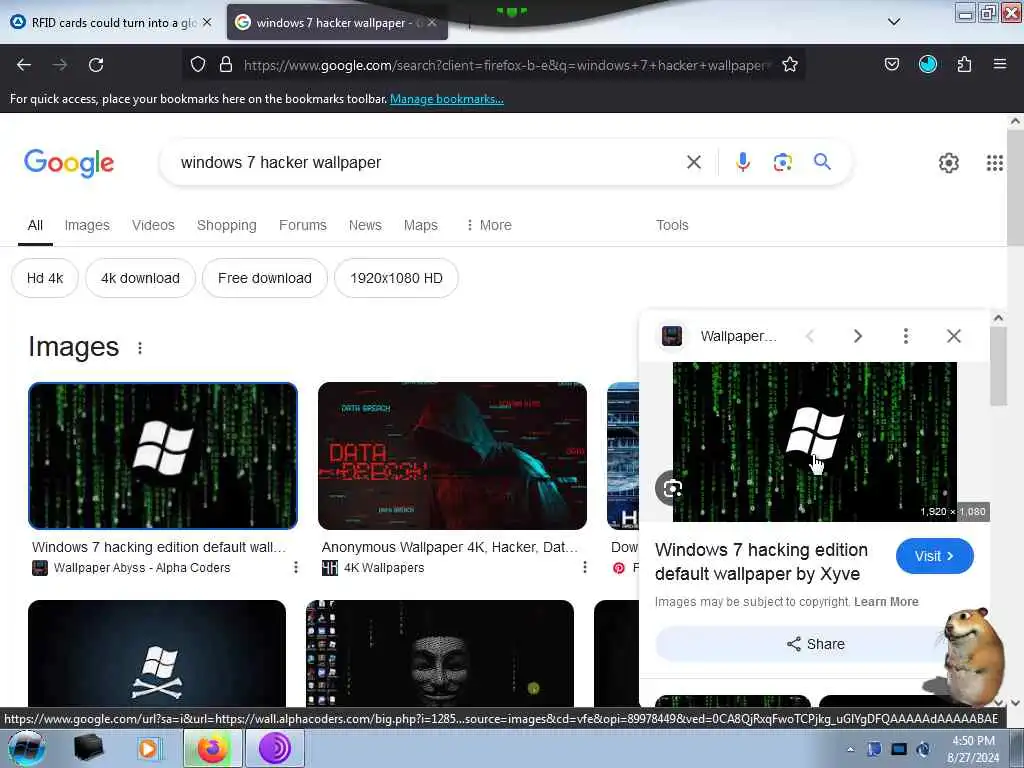The image size is (1024, 768).
Task: Apply the 4k download filter chip
Action: pyautogui.click(x=140, y=278)
